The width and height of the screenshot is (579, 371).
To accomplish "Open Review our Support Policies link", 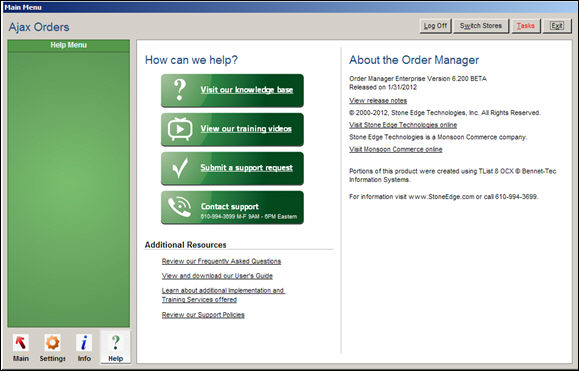I will click(x=203, y=315).
